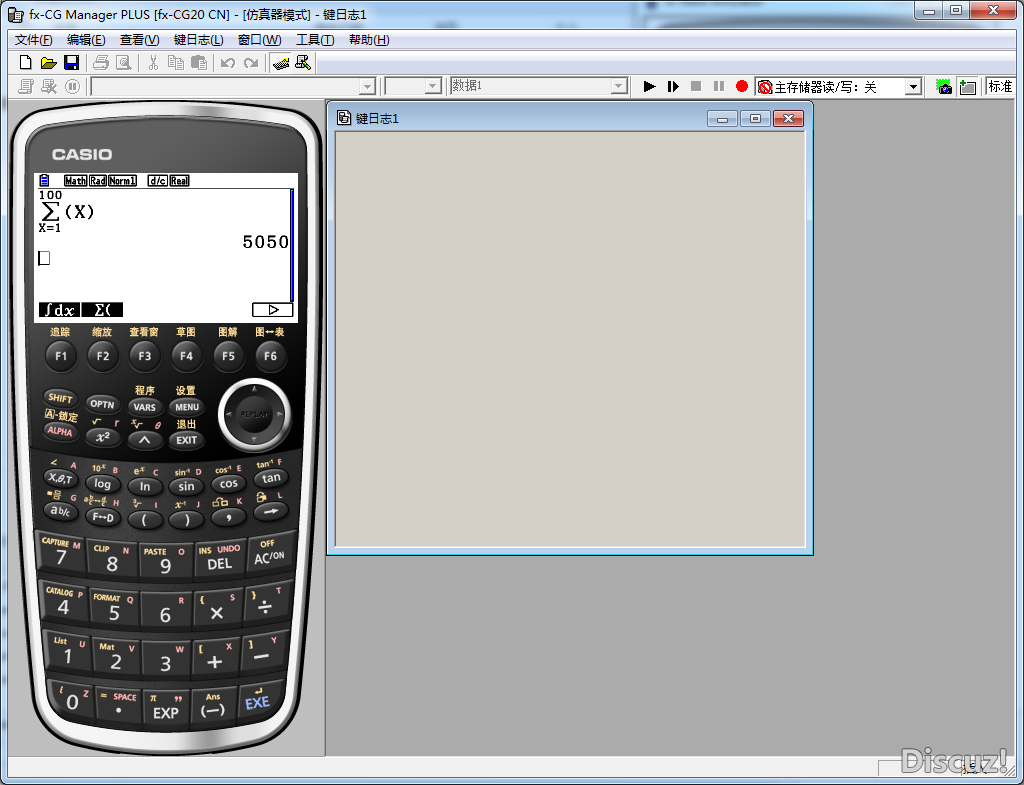Open the wide empty combo box on second toolbar
Image resolution: width=1024 pixels, height=785 pixels.
(x=367, y=86)
